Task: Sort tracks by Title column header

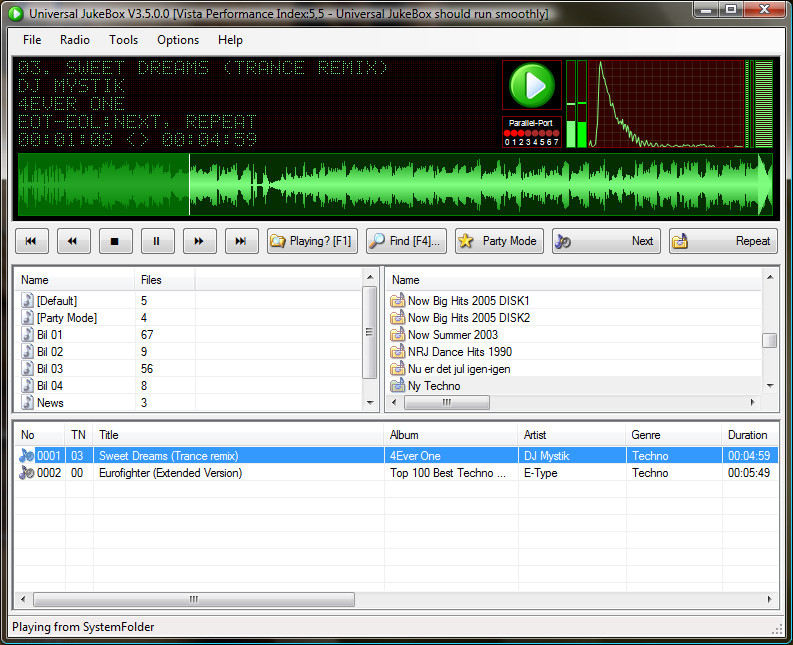Action: (239, 435)
